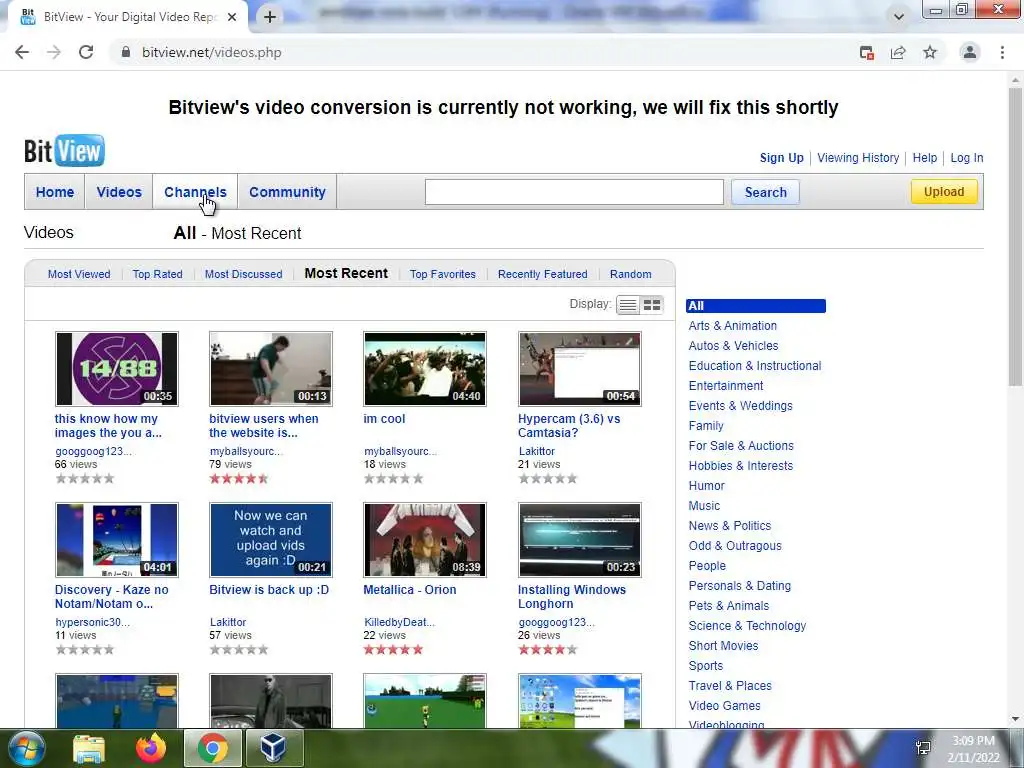Select Autos & Vehicles category
Viewport: 1024px width, 768px height.
coord(733,345)
